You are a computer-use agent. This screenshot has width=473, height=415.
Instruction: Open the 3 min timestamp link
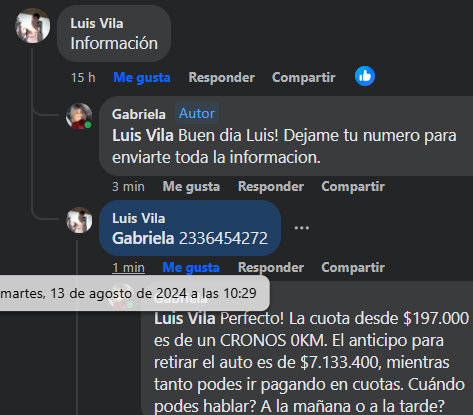click(x=128, y=187)
